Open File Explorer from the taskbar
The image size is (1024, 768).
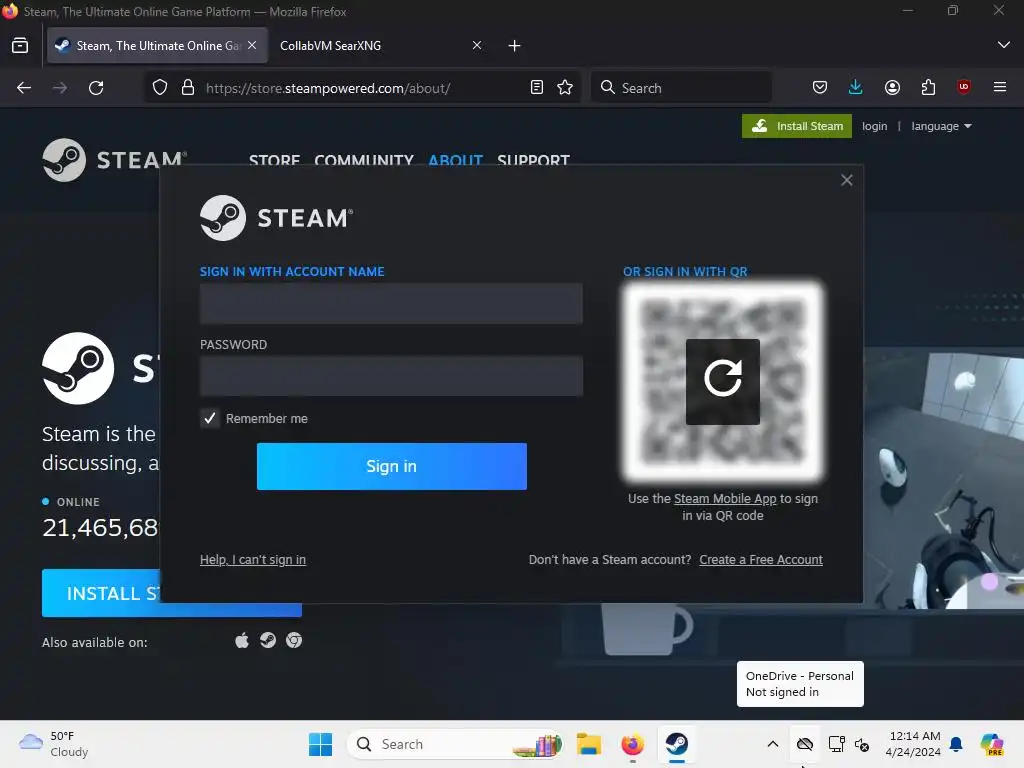coord(588,744)
